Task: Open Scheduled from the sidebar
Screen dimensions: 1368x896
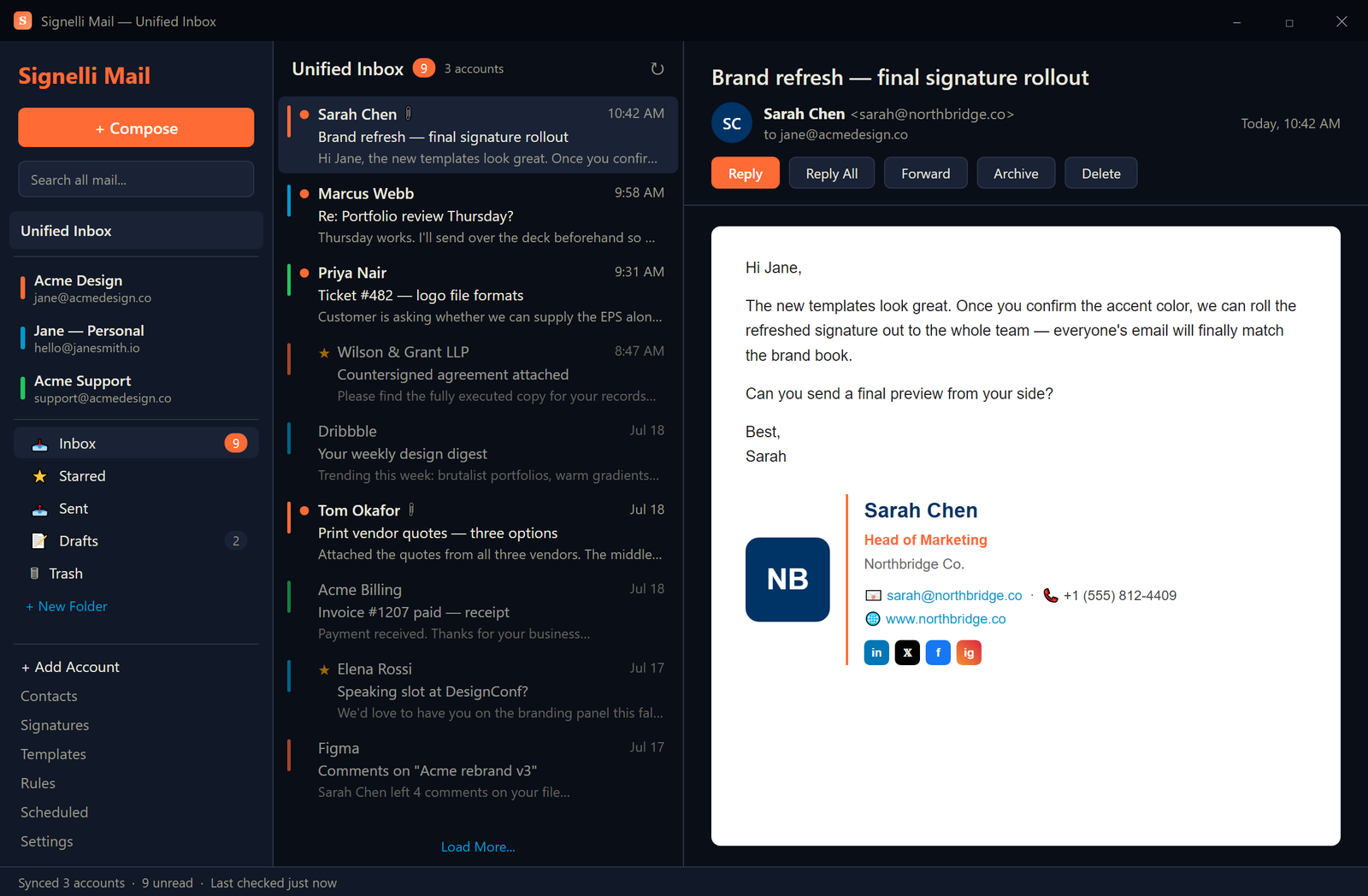Action: (54, 812)
